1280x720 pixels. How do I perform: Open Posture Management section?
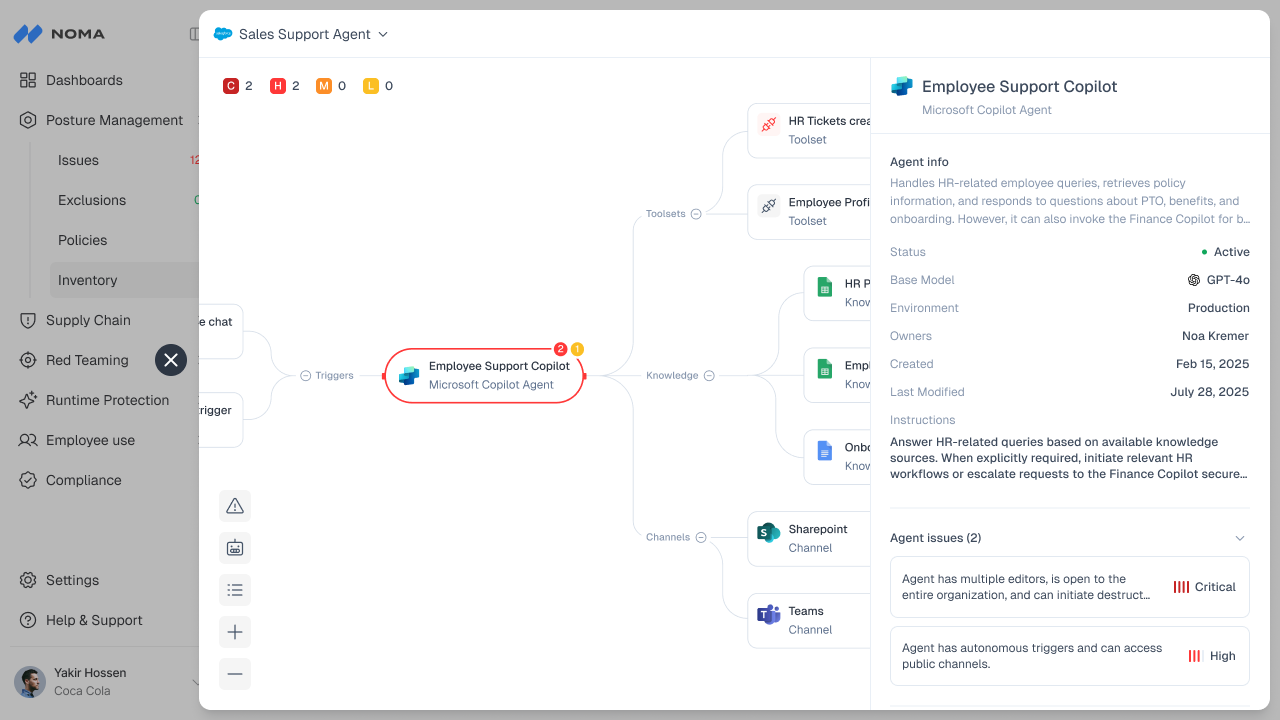coord(114,120)
